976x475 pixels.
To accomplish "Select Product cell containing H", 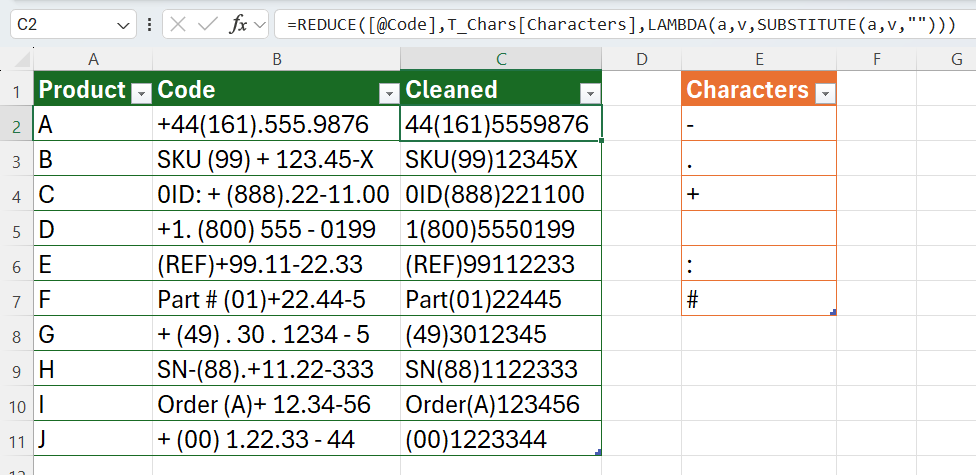I will [x=93, y=369].
